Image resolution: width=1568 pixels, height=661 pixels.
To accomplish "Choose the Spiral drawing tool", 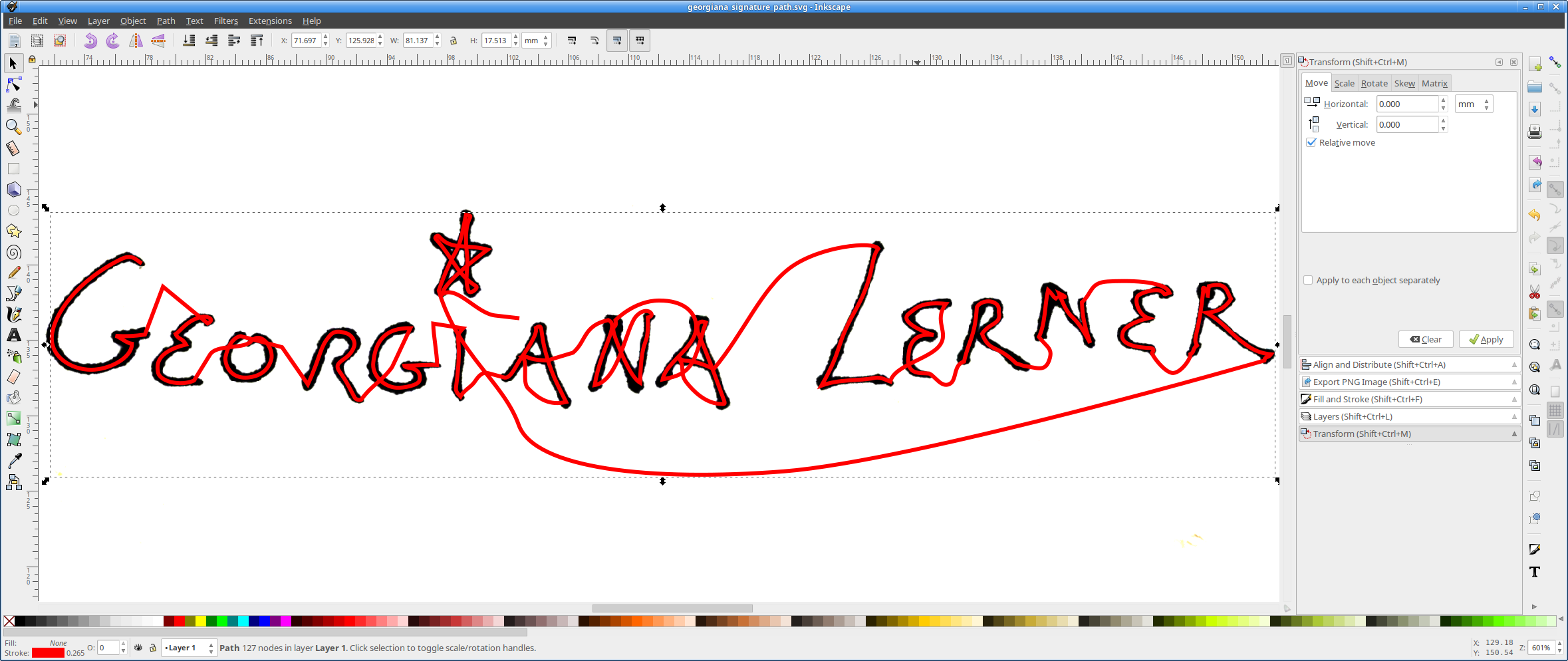I will (x=13, y=253).
